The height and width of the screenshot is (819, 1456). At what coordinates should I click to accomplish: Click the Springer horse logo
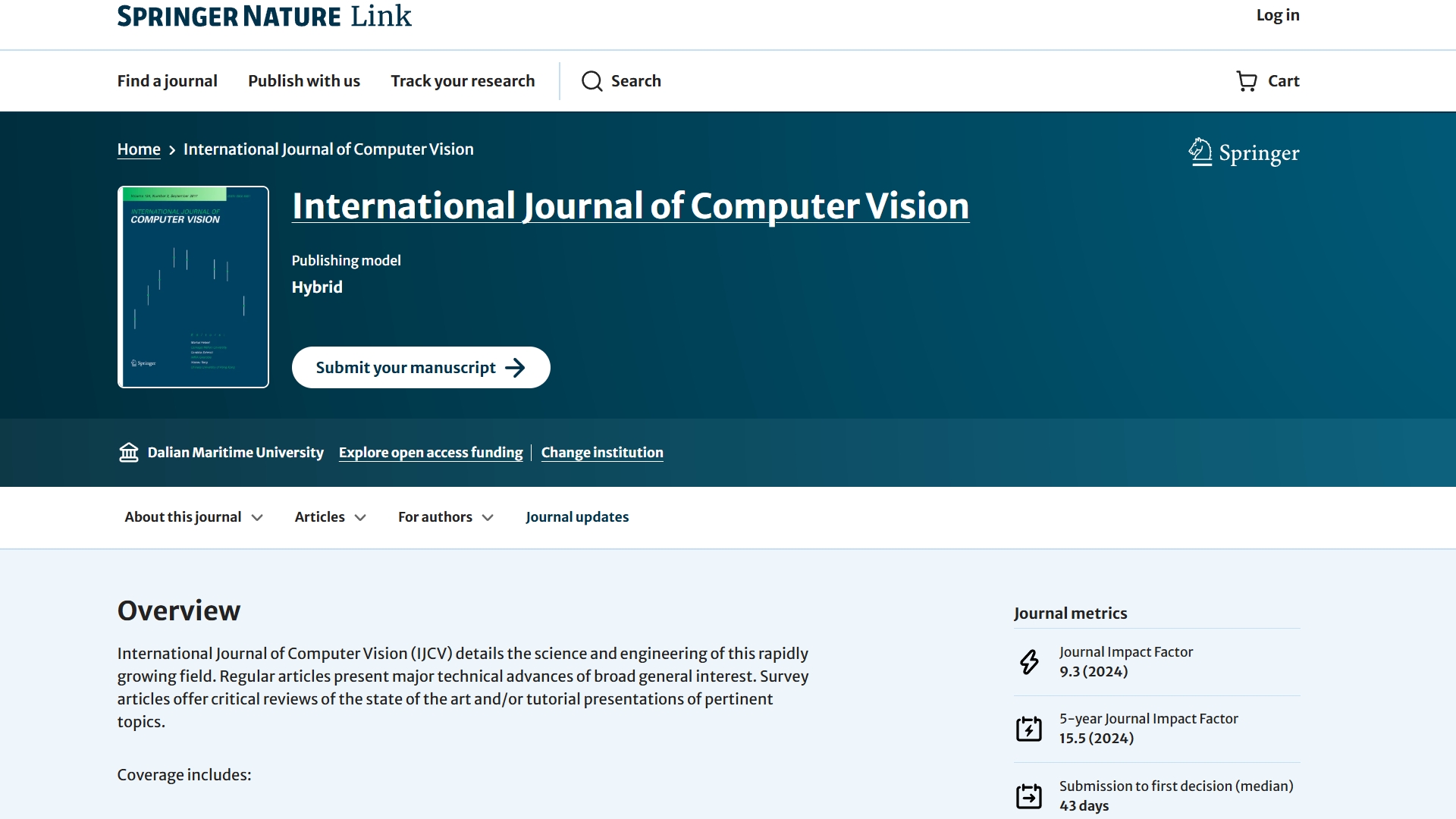[x=1200, y=152]
